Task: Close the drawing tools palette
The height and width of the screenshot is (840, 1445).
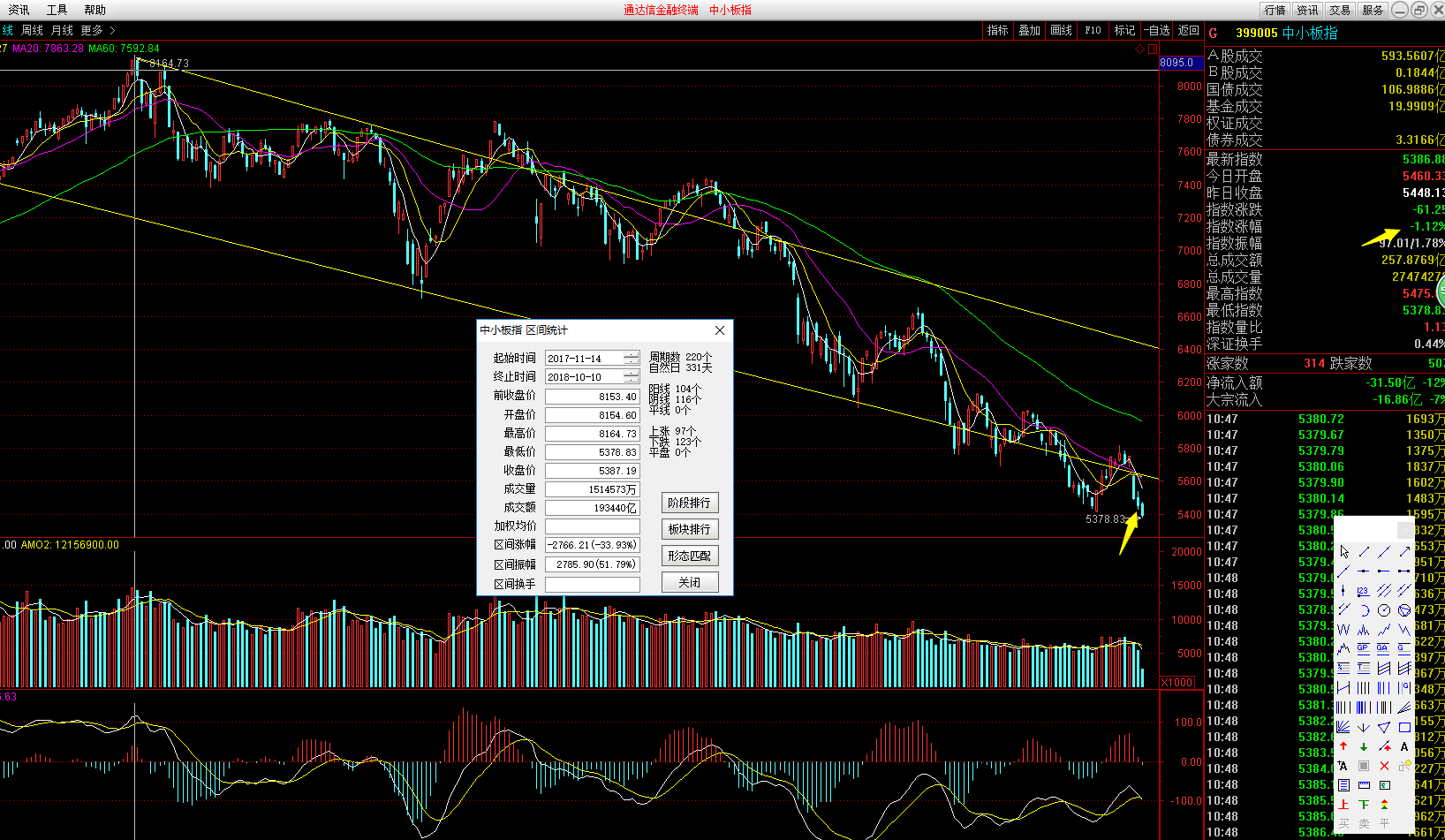Action: tap(1405, 530)
